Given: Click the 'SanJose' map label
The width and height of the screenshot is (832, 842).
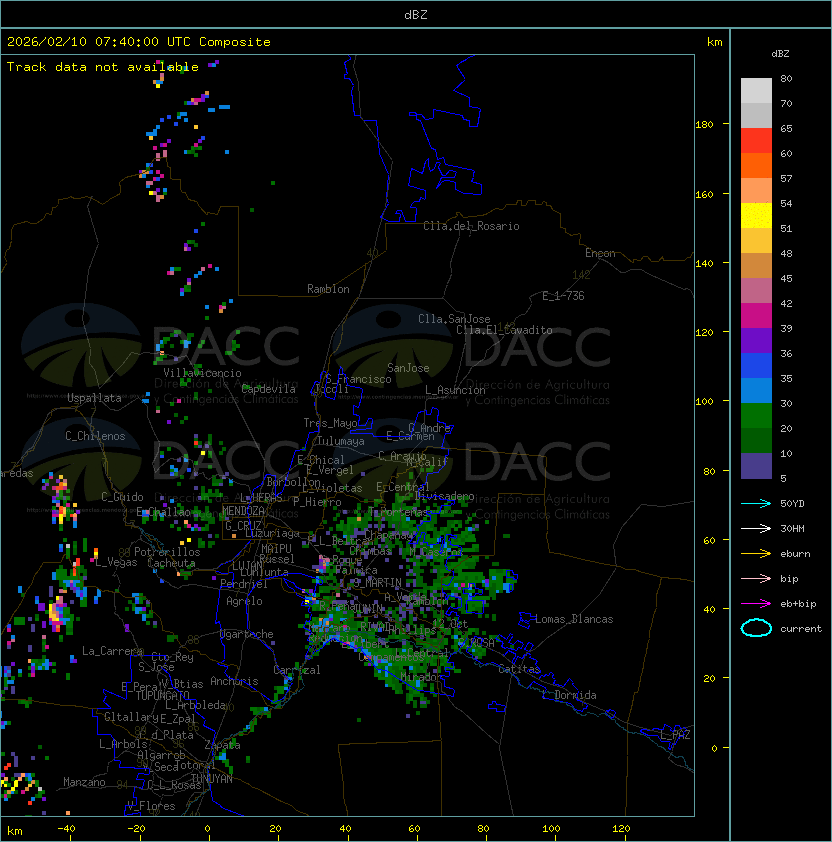Looking at the screenshot, I should 408,368.
